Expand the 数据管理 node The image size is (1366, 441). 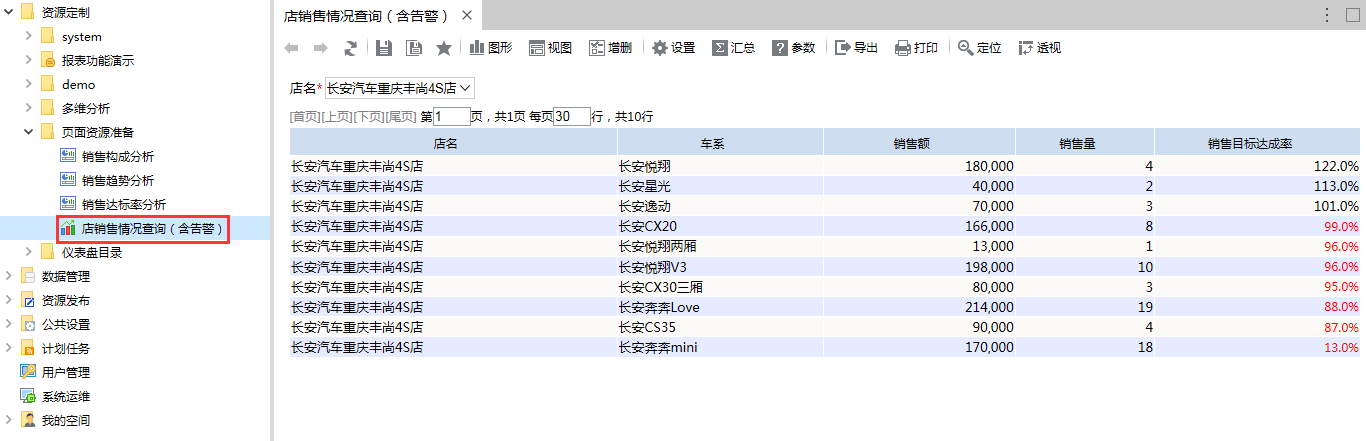pyautogui.click(x=8, y=276)
